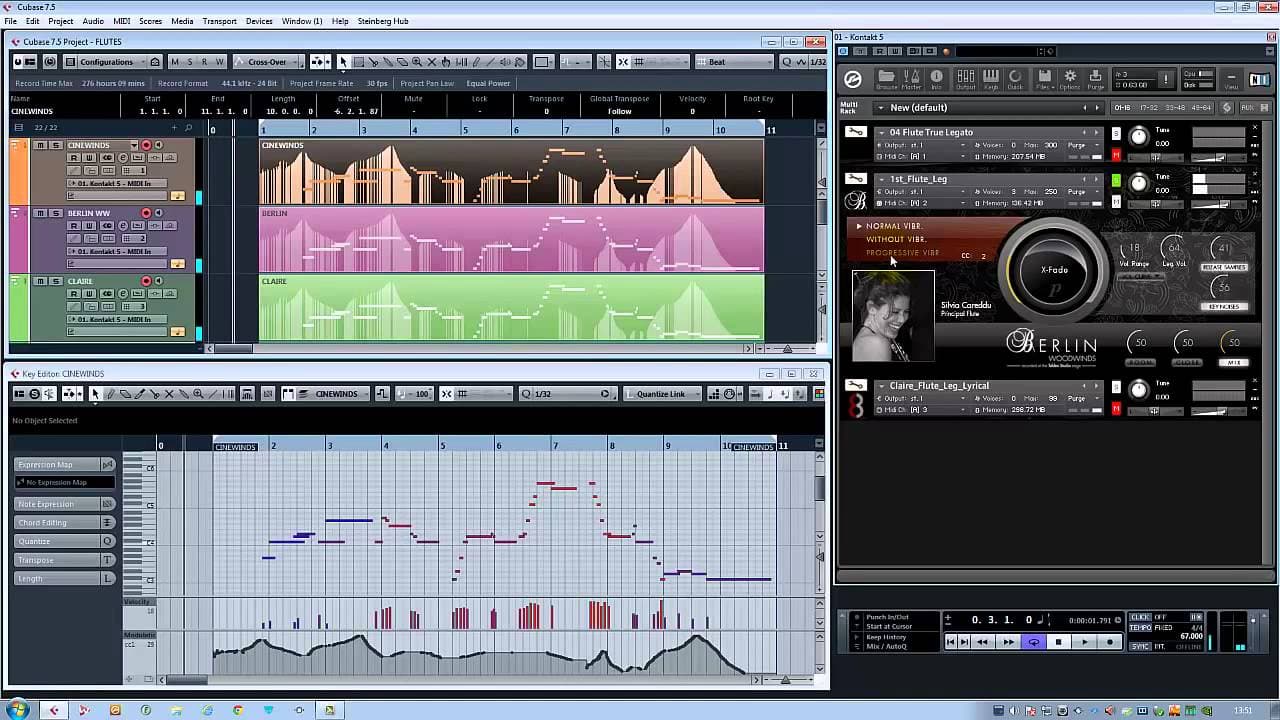The image size is (1280, 720).
Task: Open the Kontakt Master panel
Action: tap(911, 78)
